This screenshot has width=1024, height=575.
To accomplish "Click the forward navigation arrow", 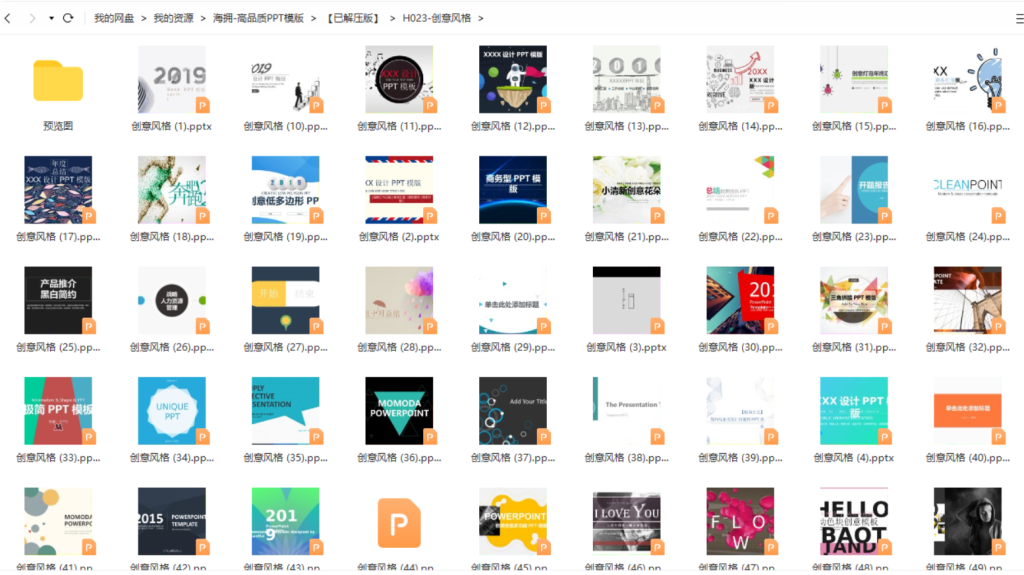I will pyautogui.click(x=31, y=18).
